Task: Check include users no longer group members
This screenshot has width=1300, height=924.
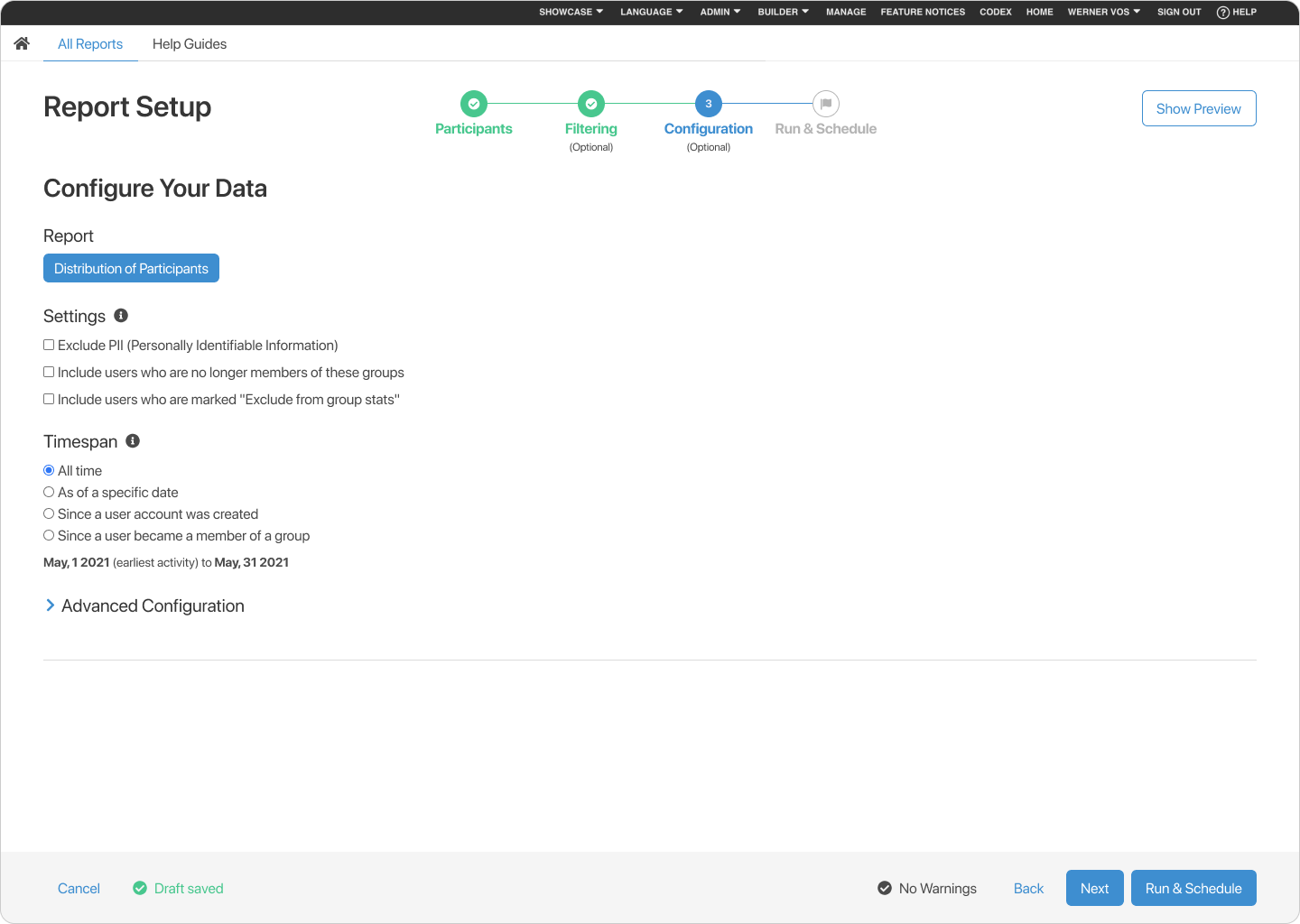Action: click(x=48, y=371)
